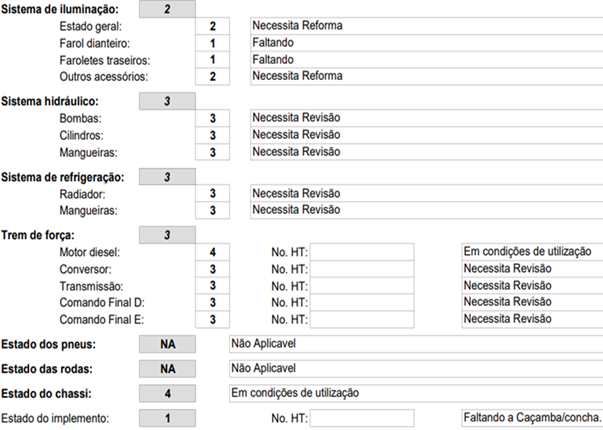The image size is (603, 430).
Task: Click the Trem de força score box
Action: pyautogui.click(x=166, y=235)
